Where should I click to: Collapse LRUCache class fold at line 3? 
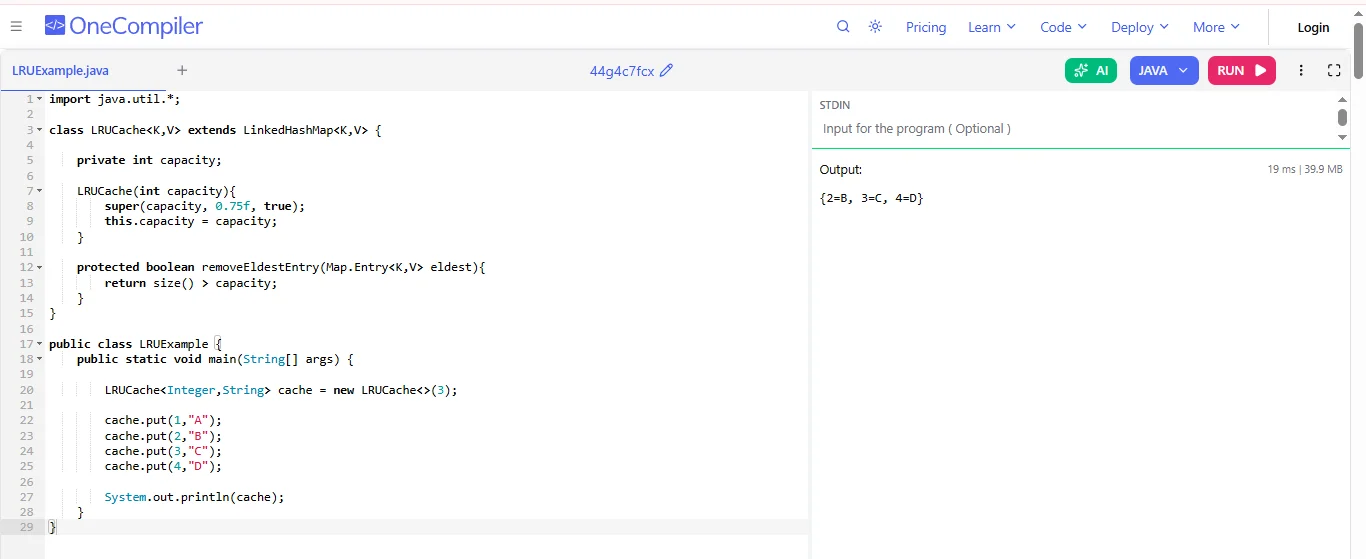pyautogui.click(x=39, y=130)
